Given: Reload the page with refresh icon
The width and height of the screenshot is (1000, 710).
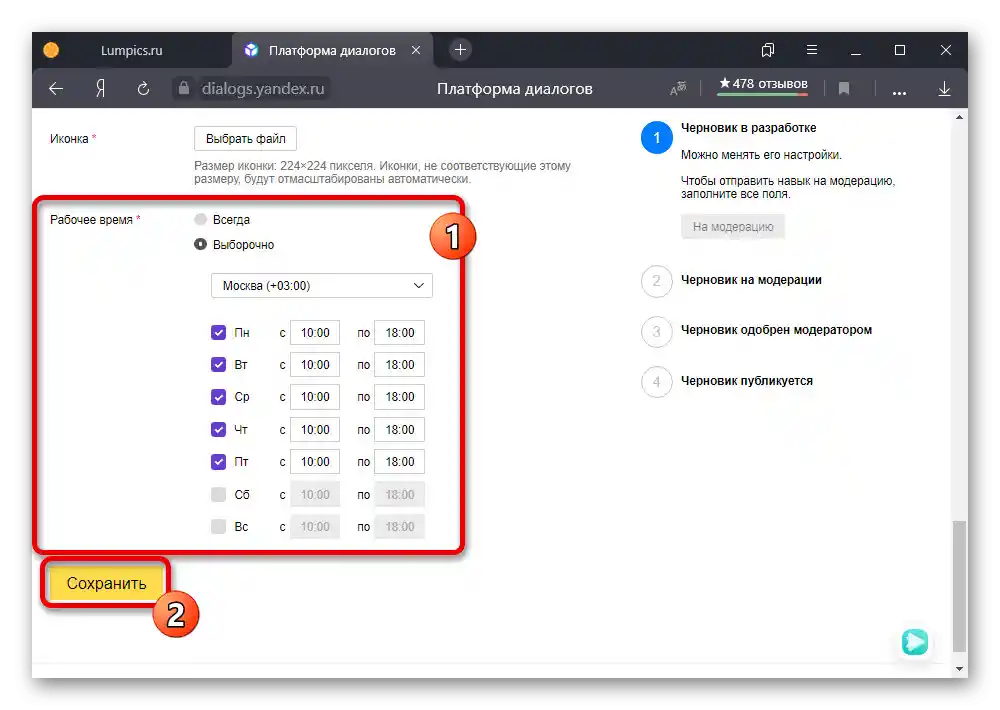Looking at the screenshot, I should click(x=143, y=89).
